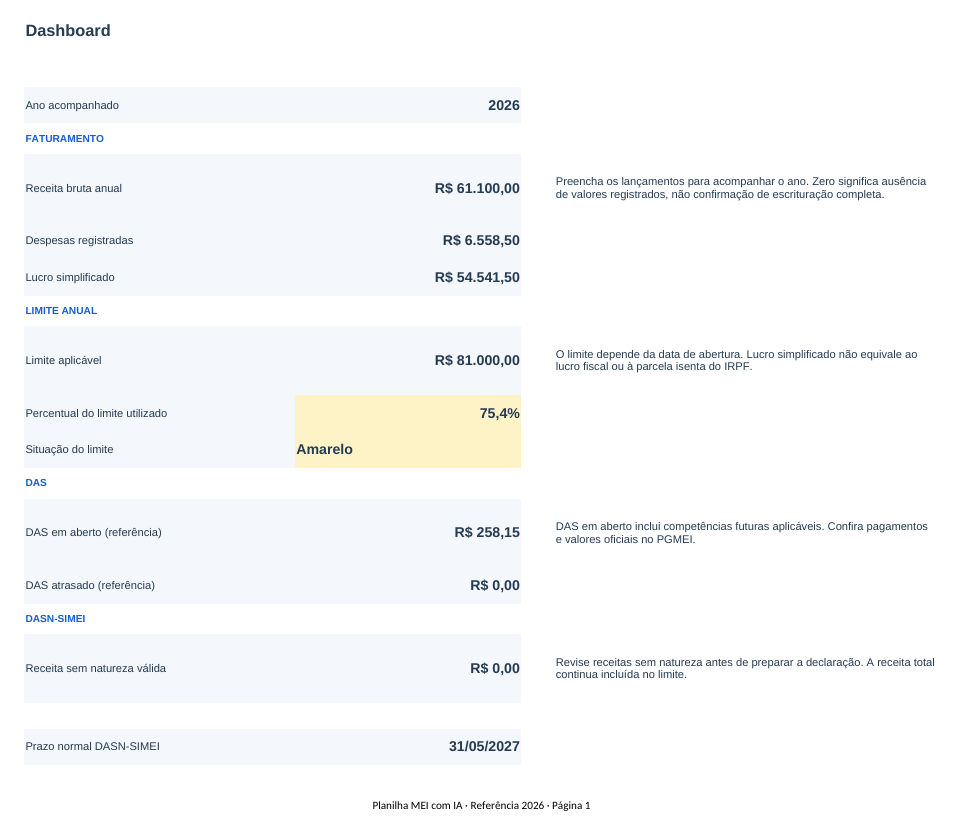Select the 'Limite aplicável' label

tap(63, 360)
